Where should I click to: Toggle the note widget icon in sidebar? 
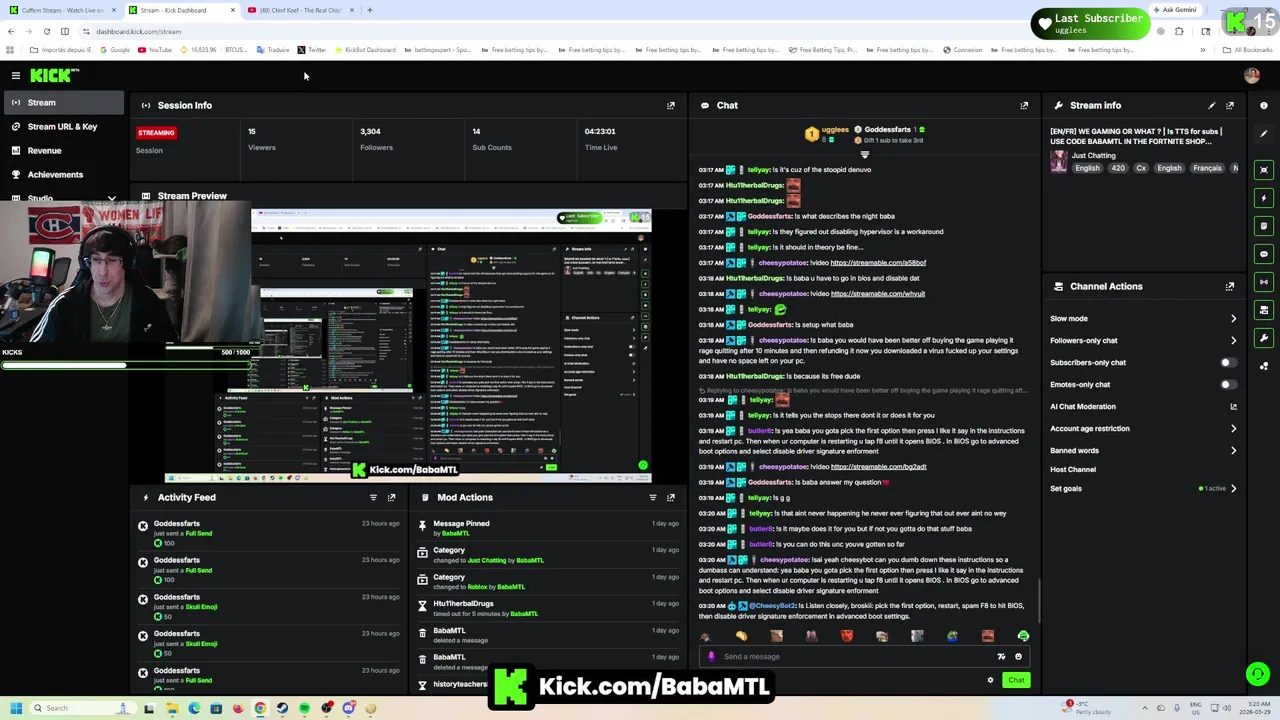point(1264,226)
